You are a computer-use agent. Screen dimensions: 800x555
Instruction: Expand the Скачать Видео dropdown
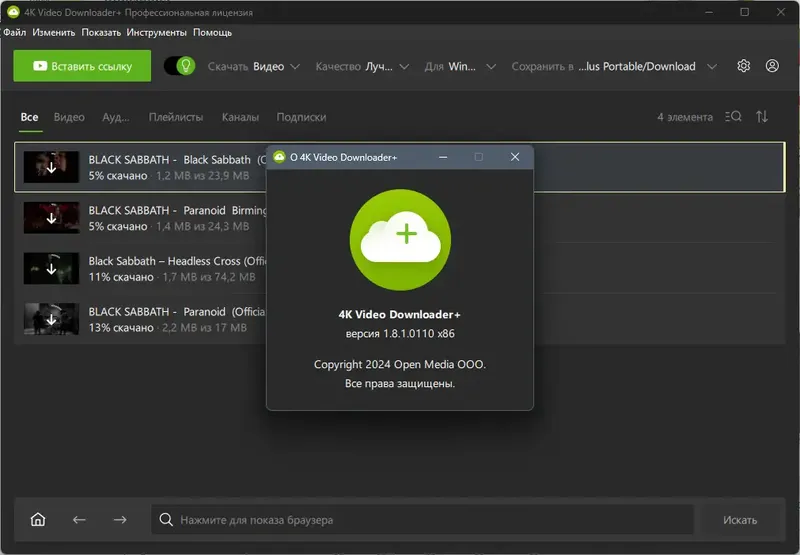[x=254, y=66]
